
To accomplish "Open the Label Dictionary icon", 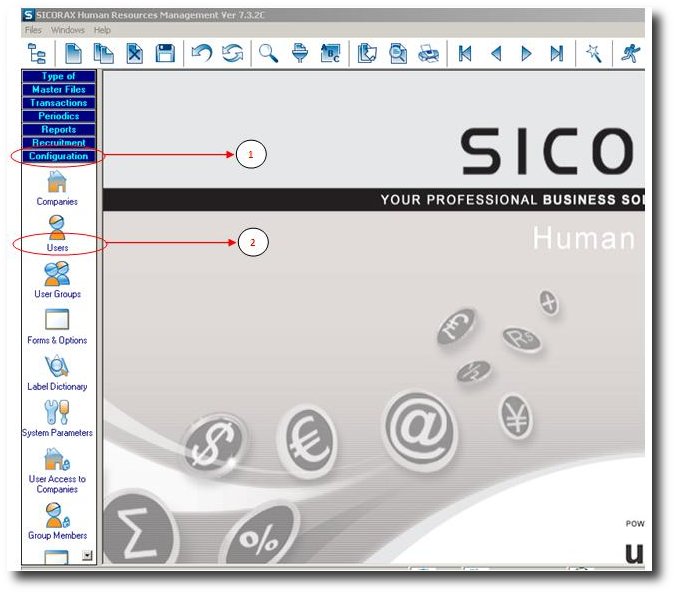I will click(57, 366).
